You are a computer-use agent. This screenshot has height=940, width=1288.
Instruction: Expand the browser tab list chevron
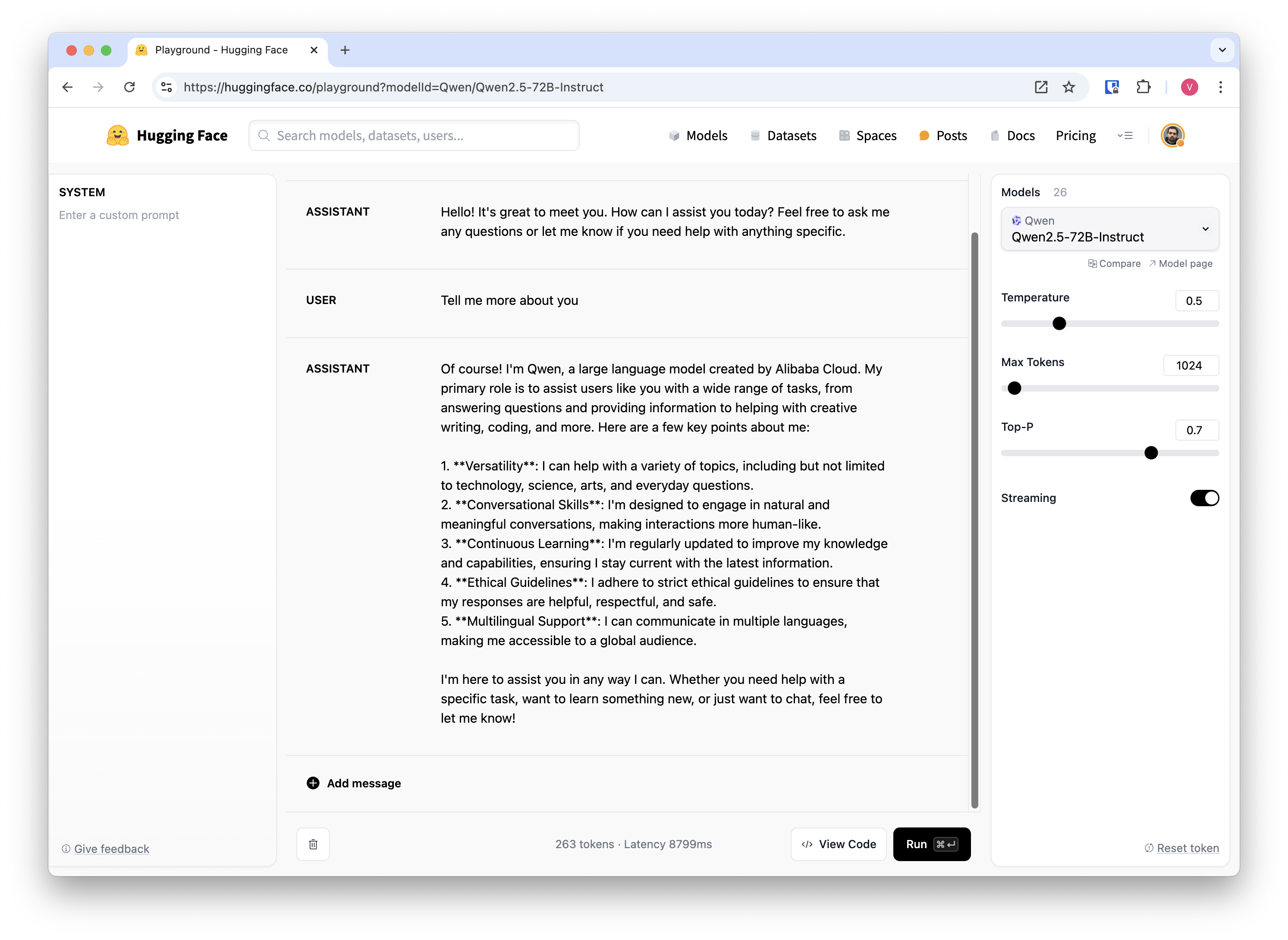coord(1222,50)
